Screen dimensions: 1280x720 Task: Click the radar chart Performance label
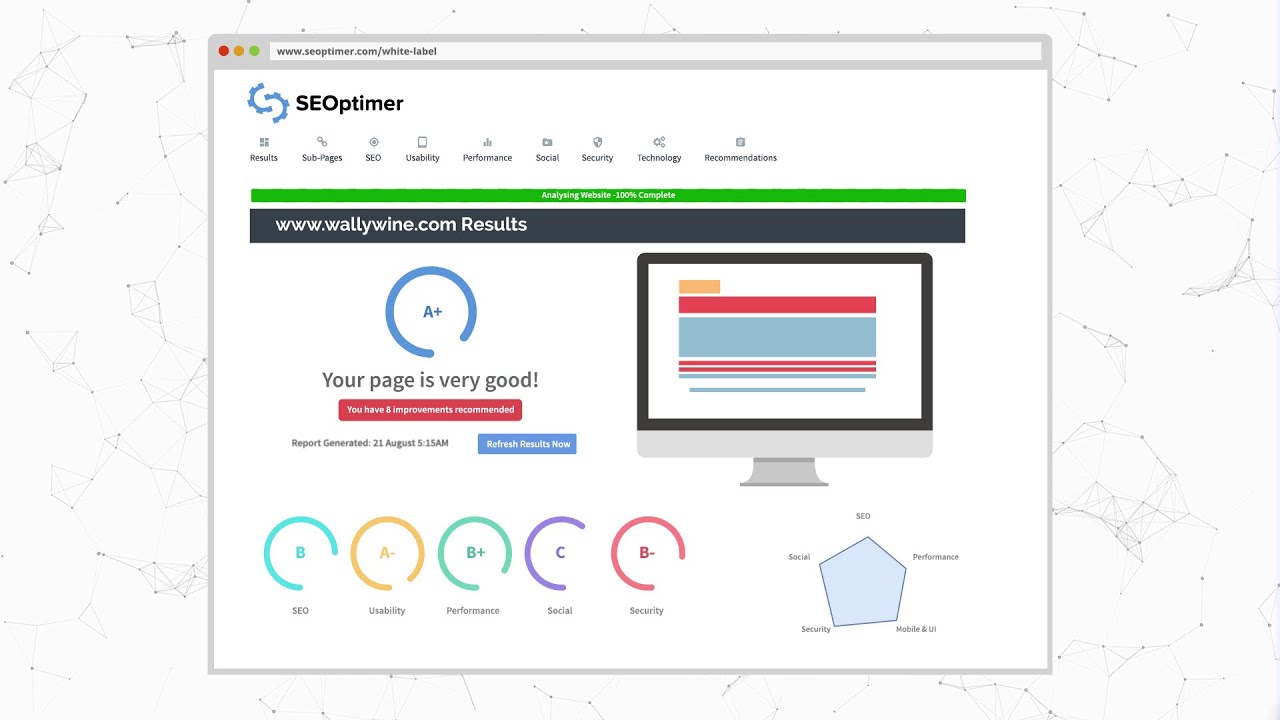[x=936, y=557]
